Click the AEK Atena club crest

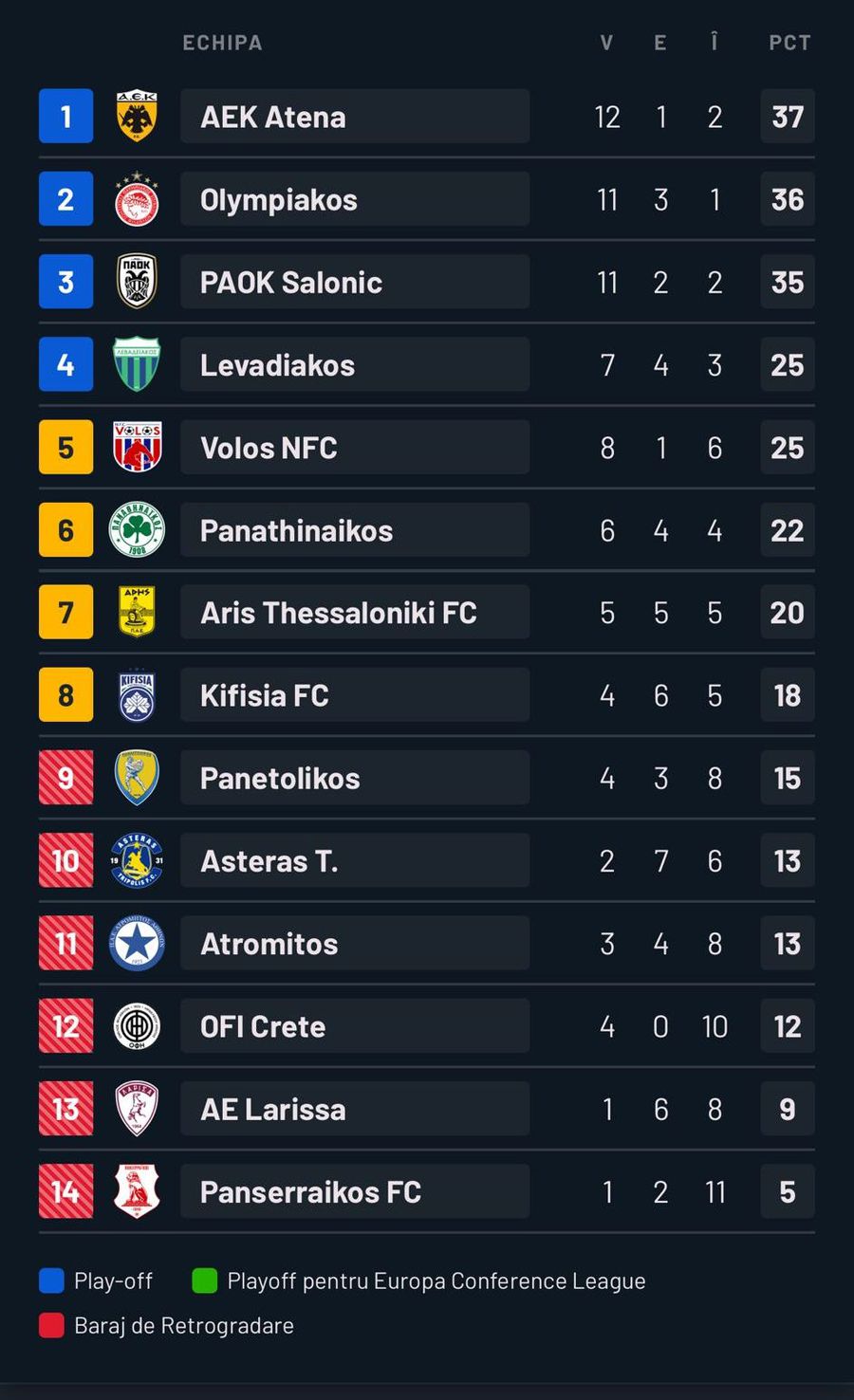tap(137, 116)
